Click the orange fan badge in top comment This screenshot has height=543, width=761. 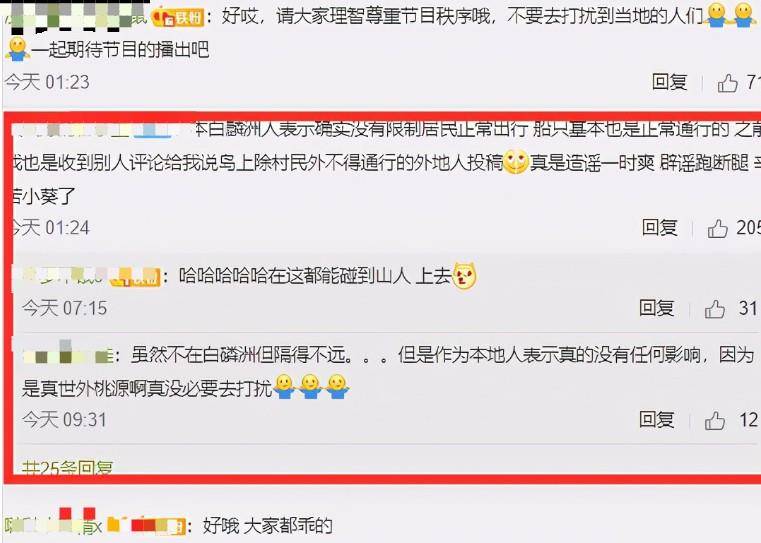pos(177,18)
